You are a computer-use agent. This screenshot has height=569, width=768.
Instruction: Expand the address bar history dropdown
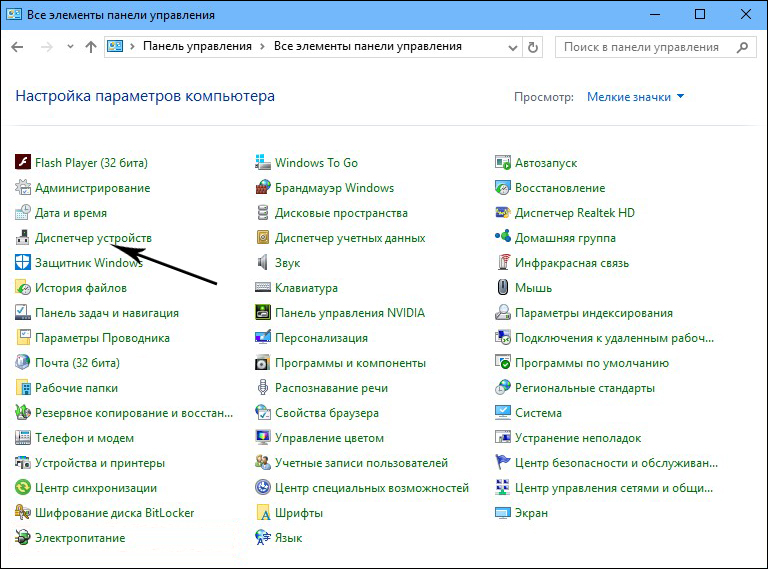point(513,47)
